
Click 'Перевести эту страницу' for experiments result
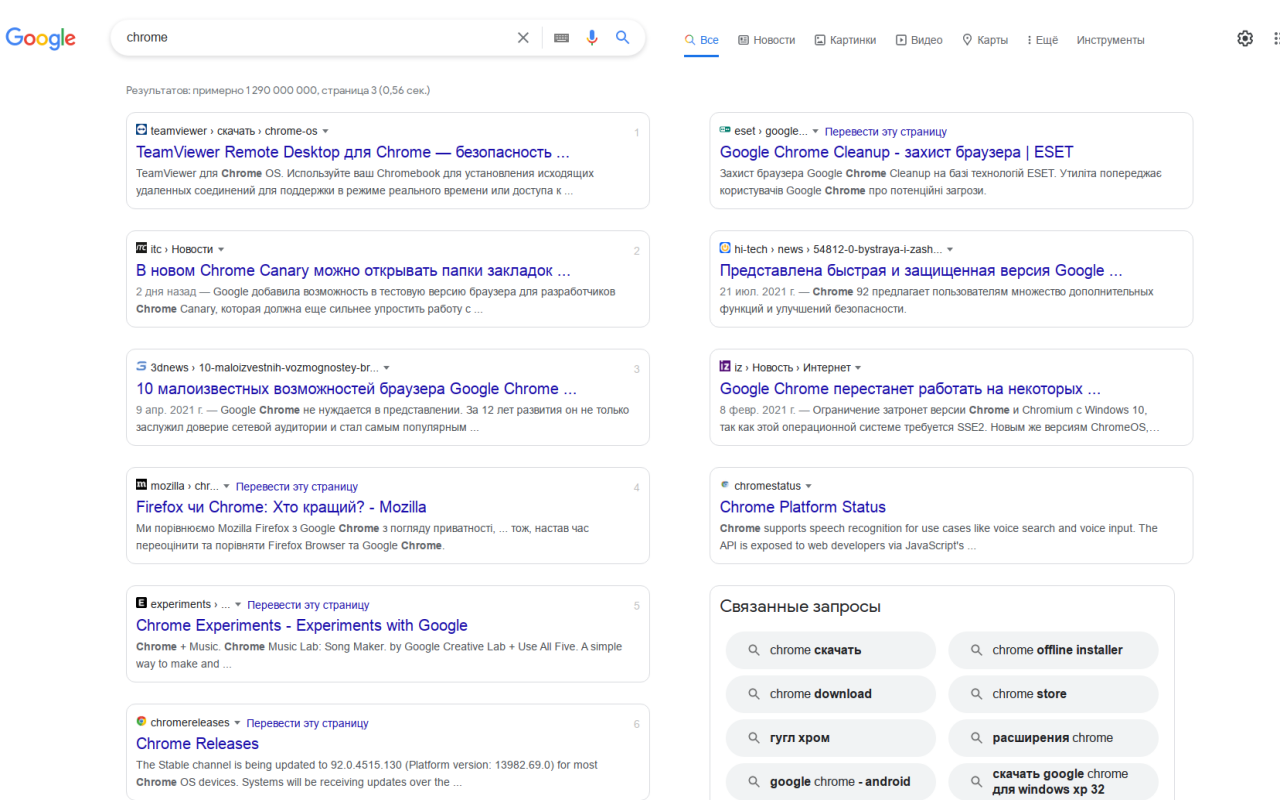pyautogui.click(x=308, y=604)
